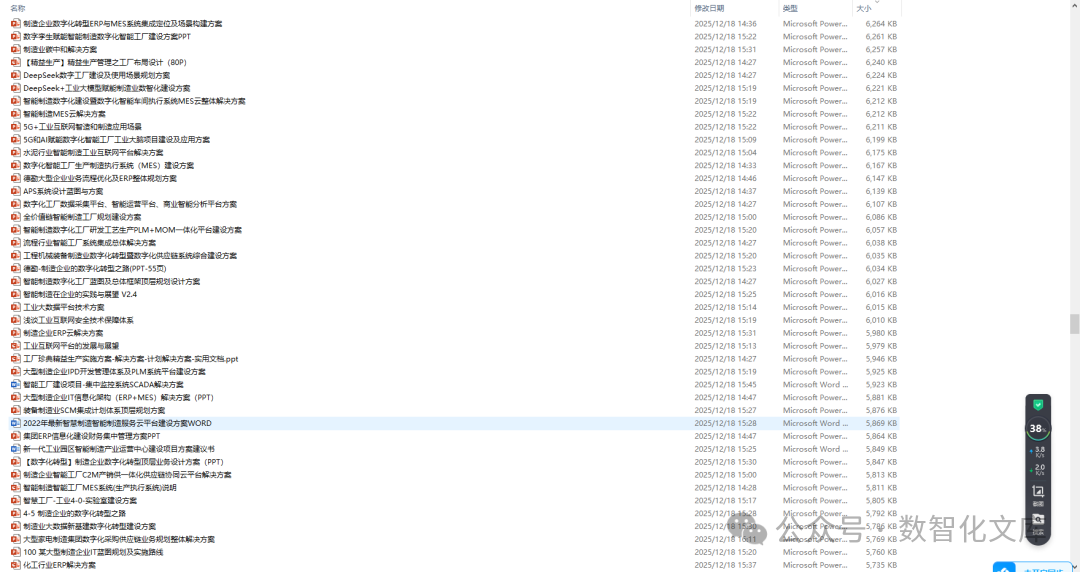
Task: Click the green shield icon in floating widget
Action: 1038,405
